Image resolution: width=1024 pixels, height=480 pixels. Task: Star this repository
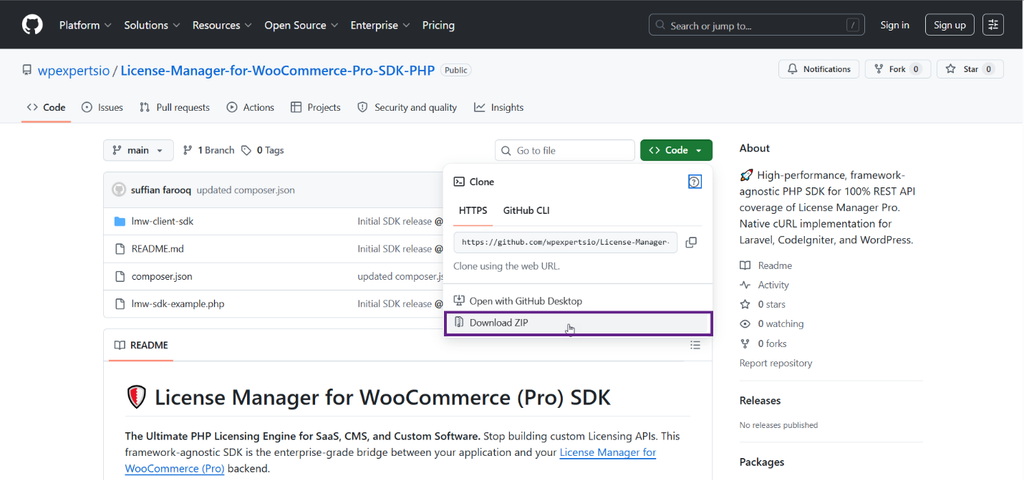point(970,69)
